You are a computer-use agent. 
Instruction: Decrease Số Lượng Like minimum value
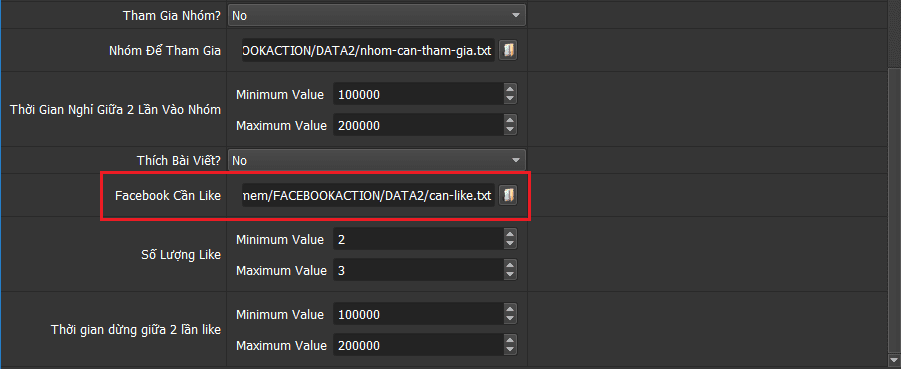tap(510, 244)
